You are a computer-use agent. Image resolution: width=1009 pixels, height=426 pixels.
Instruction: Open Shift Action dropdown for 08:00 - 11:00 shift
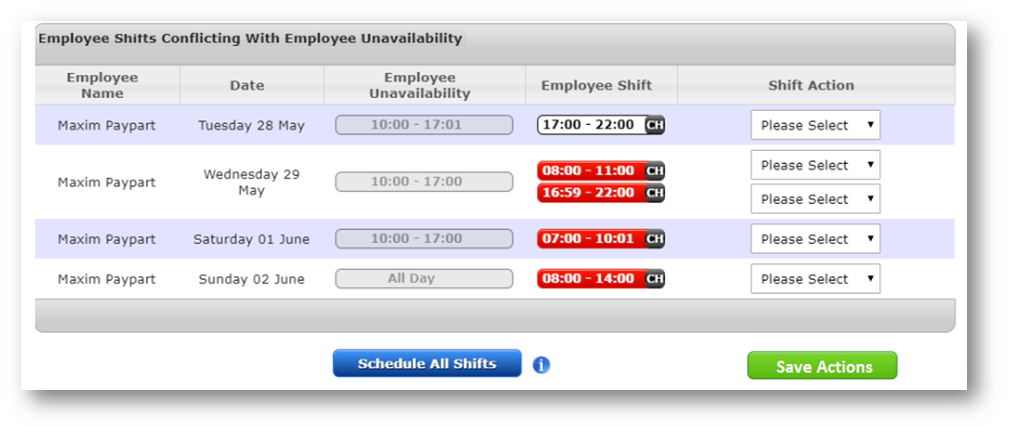pos(815,166)
